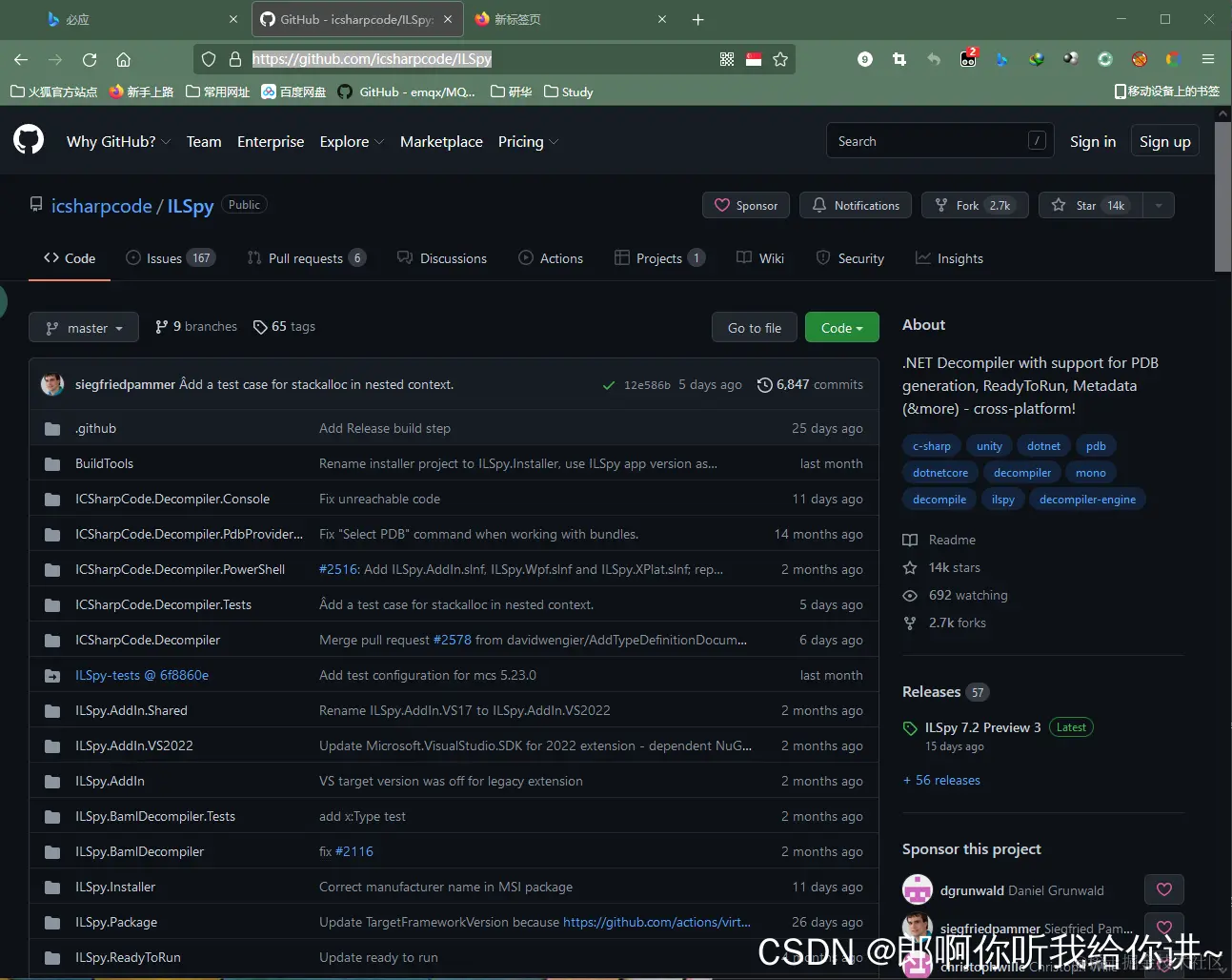Open the Projects tab

pos(659,258)
